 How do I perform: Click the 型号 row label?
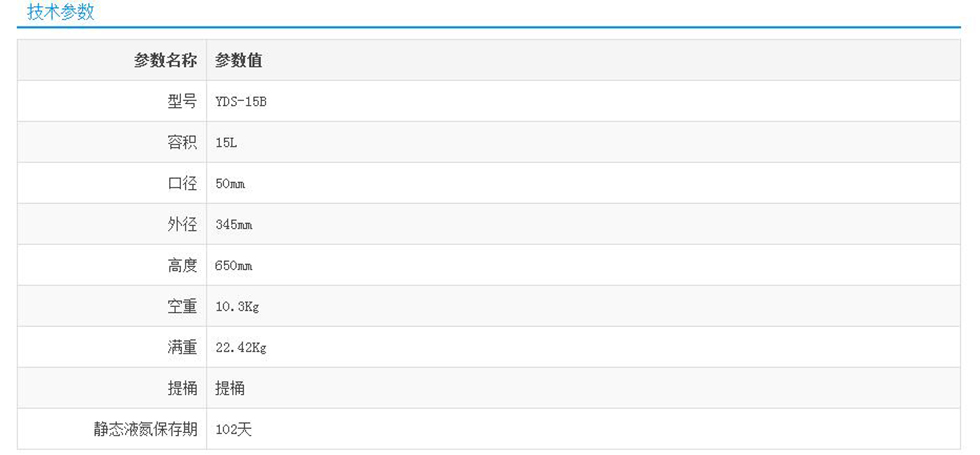pyautogui.click(x=182, y=101)
